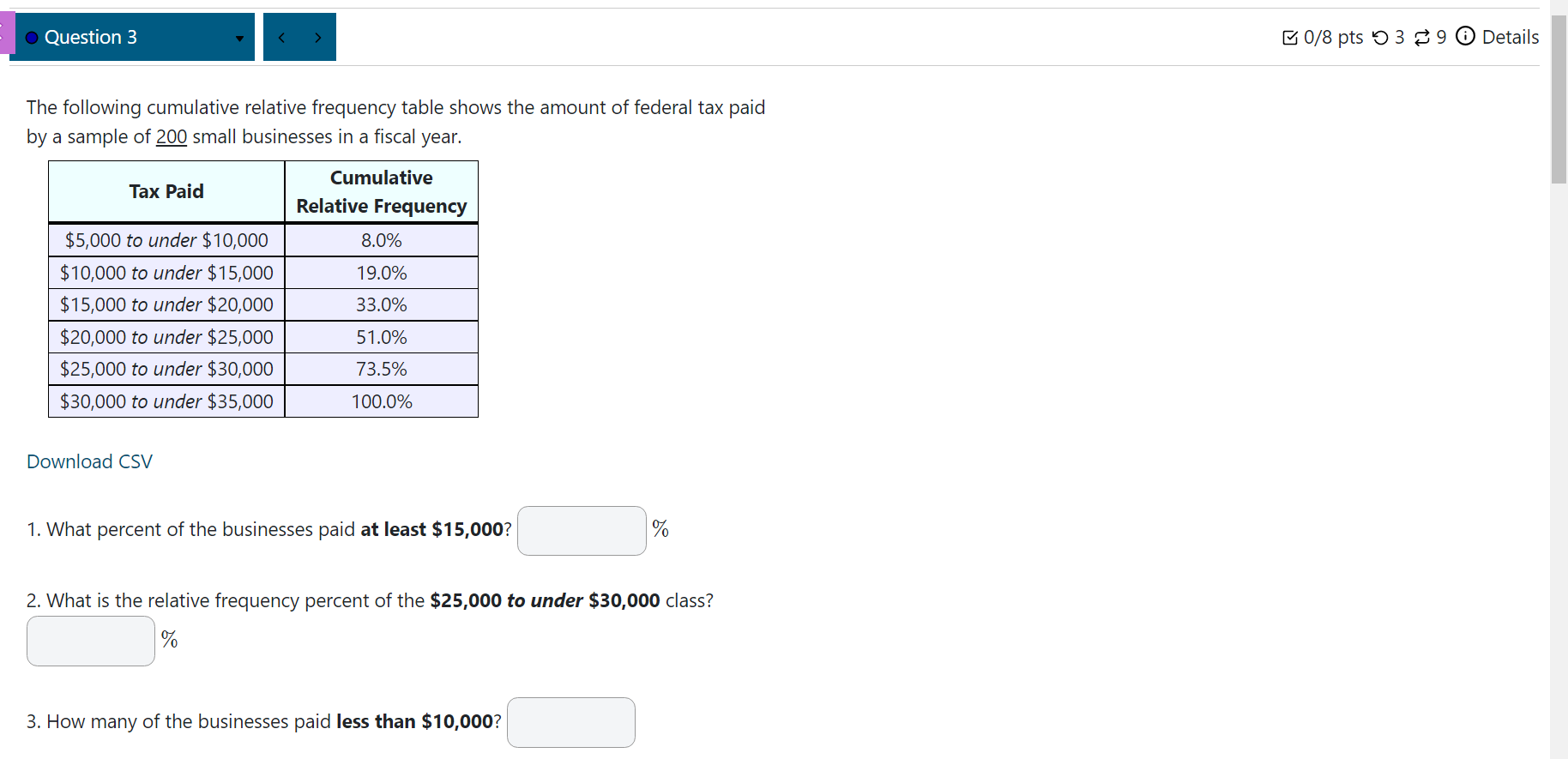Click the answer box for question 1

pyautogui.click(x=581, y=530)
